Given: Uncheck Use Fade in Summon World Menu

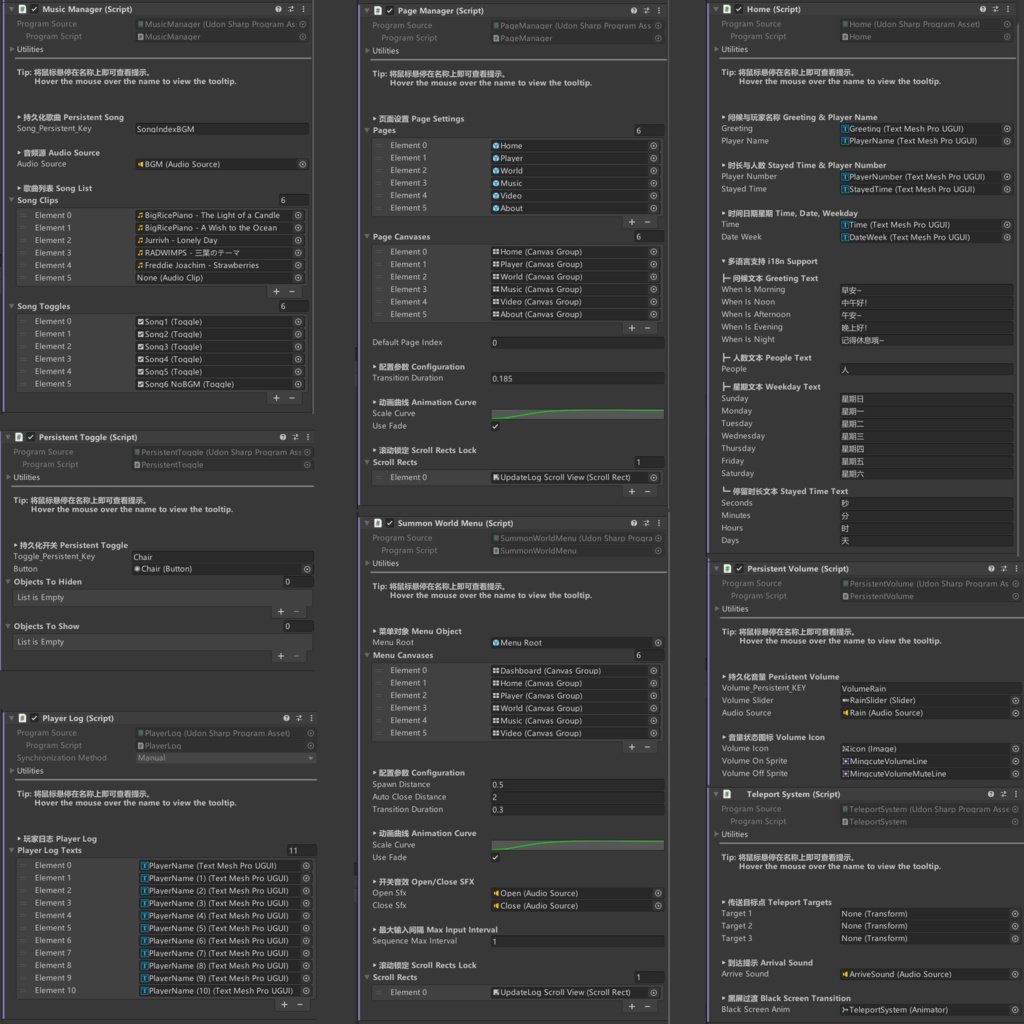Looking at the screenshot, I should tap(495, 857).
